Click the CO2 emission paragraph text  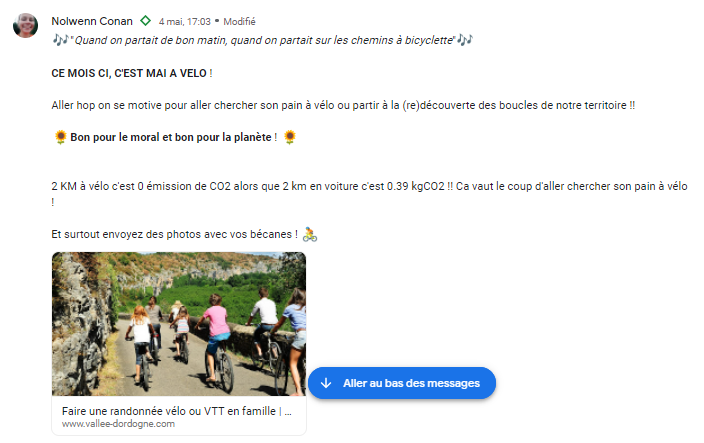click(x=369, y=194)
